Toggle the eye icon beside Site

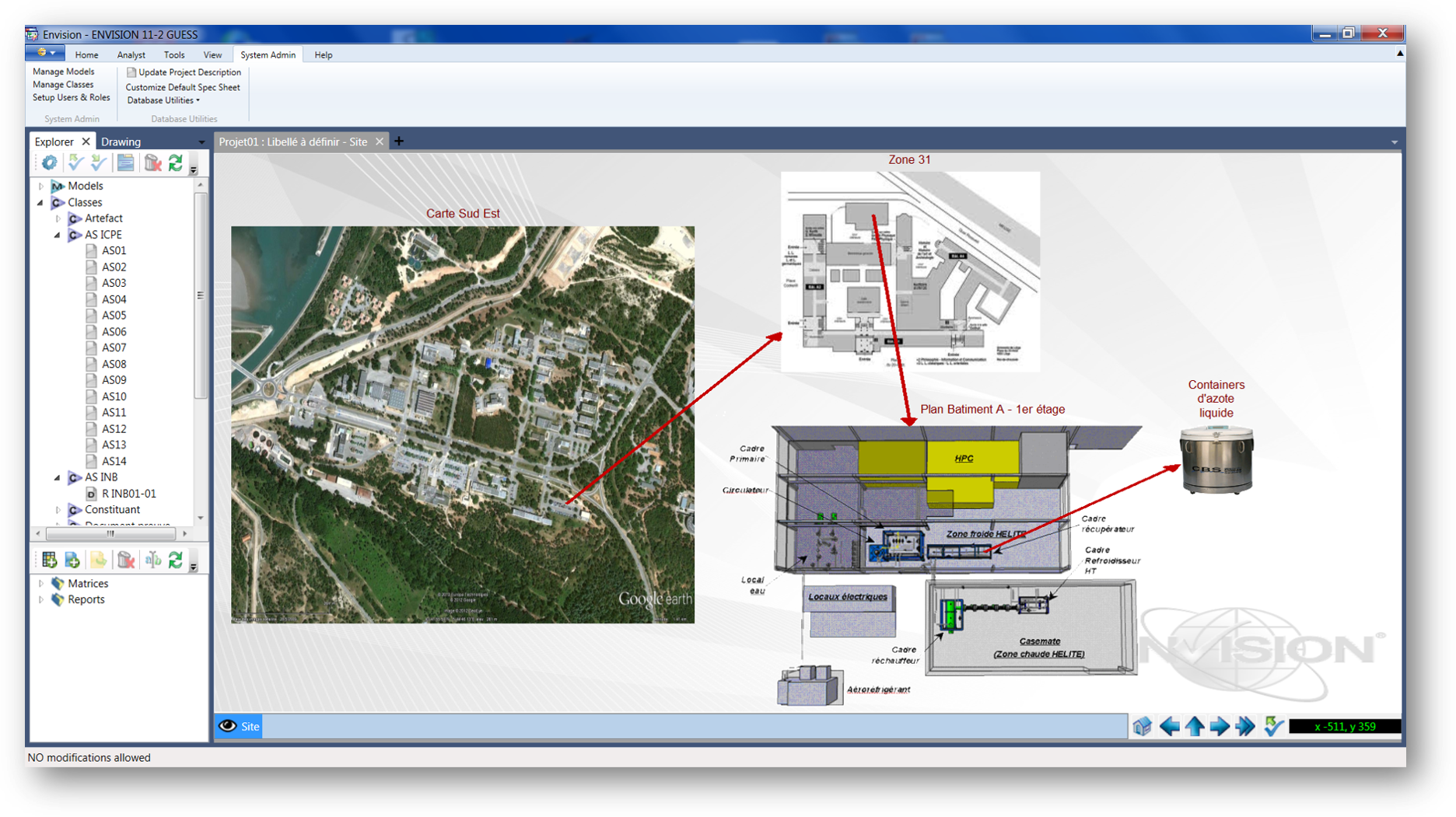tap(227, 726)
